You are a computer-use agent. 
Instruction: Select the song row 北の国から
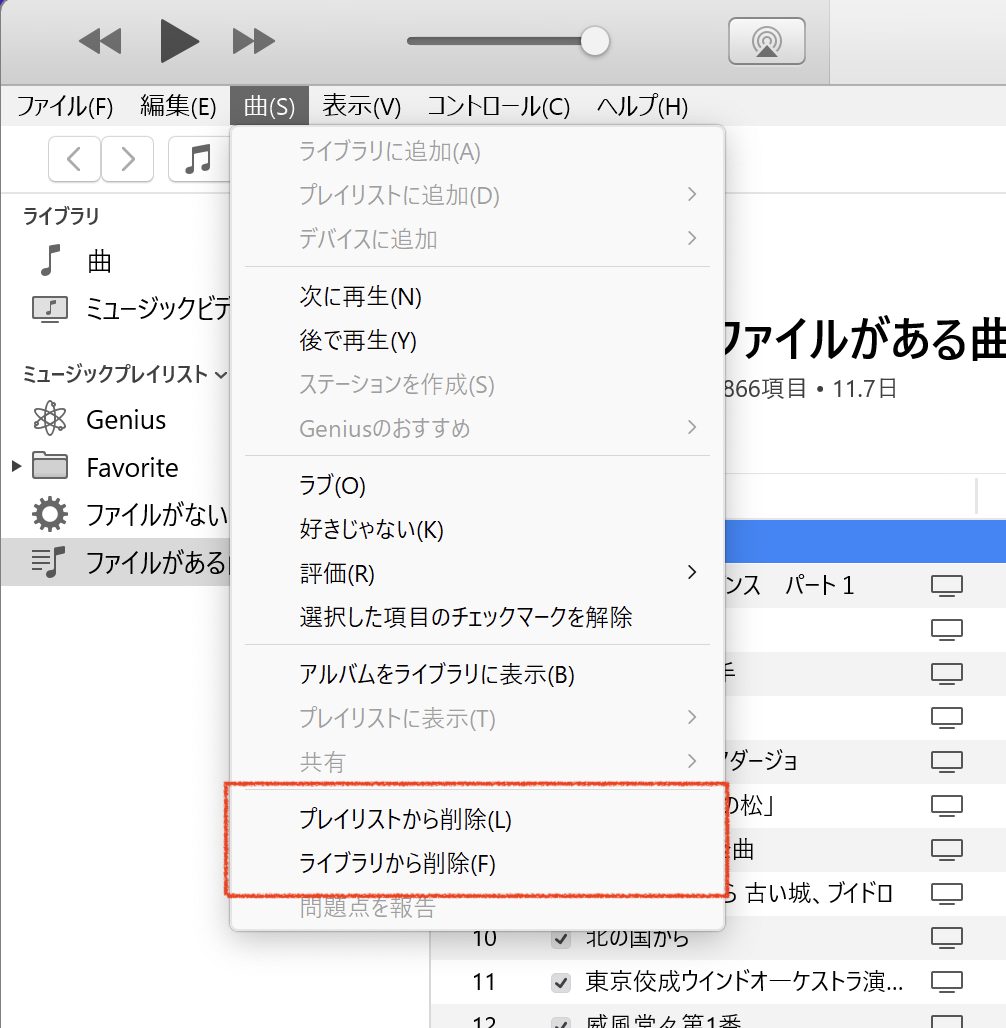718,939
